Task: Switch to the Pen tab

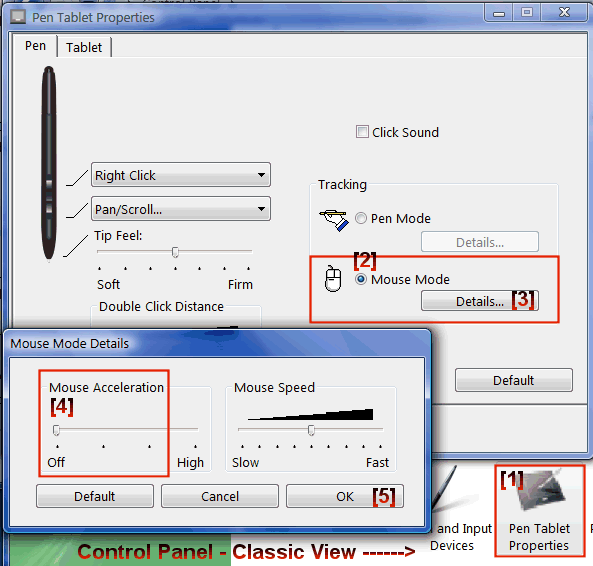Action: point(35,46)
